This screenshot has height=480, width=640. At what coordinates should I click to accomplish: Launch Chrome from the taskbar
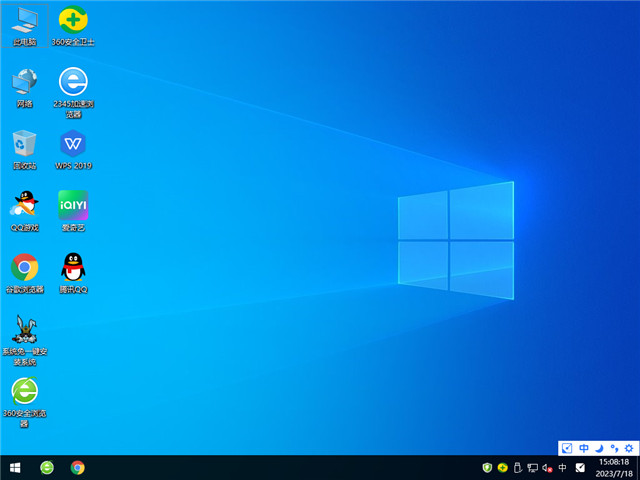77,467
